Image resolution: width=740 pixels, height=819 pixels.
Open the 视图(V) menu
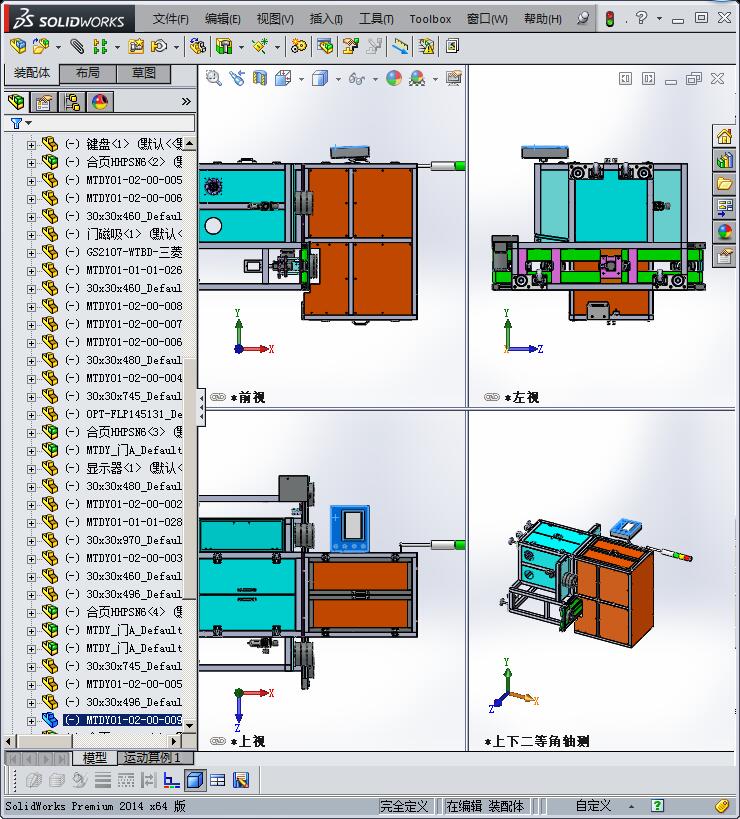tap(275, 19)
